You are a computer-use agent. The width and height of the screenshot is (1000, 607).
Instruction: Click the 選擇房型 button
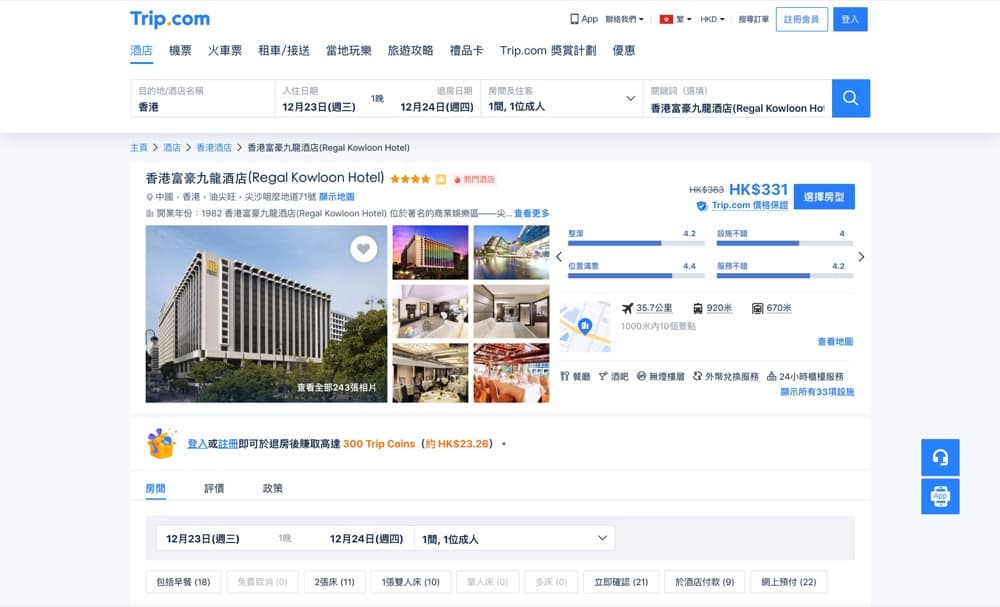click(x=824, y=197)
